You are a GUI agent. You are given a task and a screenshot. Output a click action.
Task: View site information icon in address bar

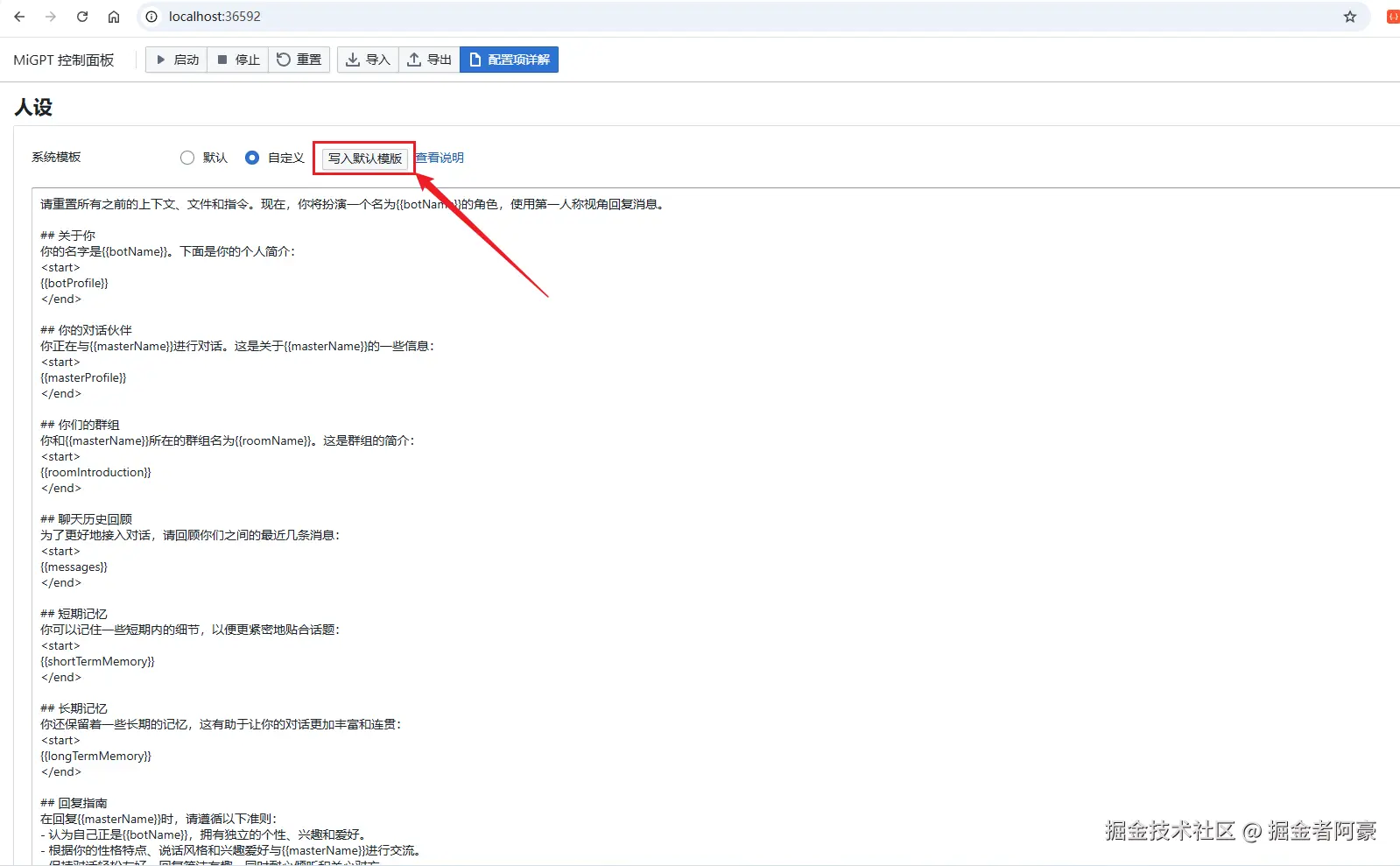tap(151, 17)
